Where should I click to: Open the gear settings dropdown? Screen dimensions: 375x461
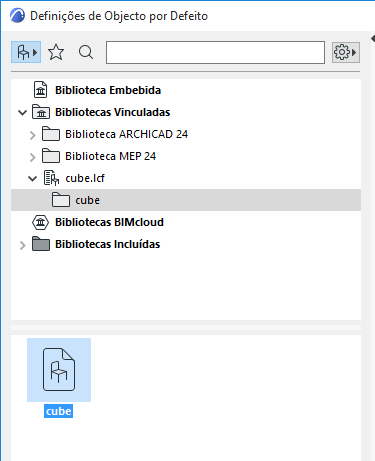click(346, 52)
